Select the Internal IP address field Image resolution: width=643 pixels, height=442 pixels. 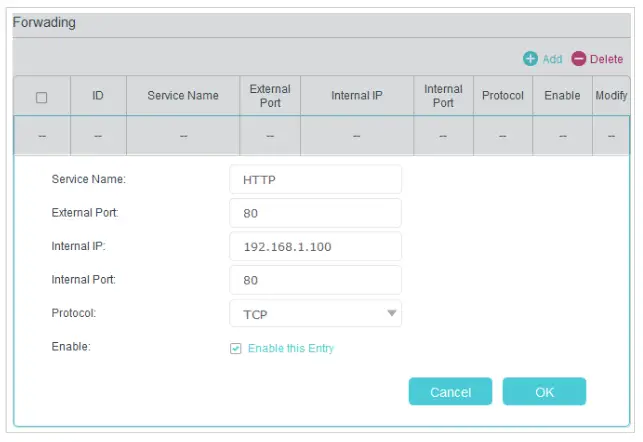[315, 246]
